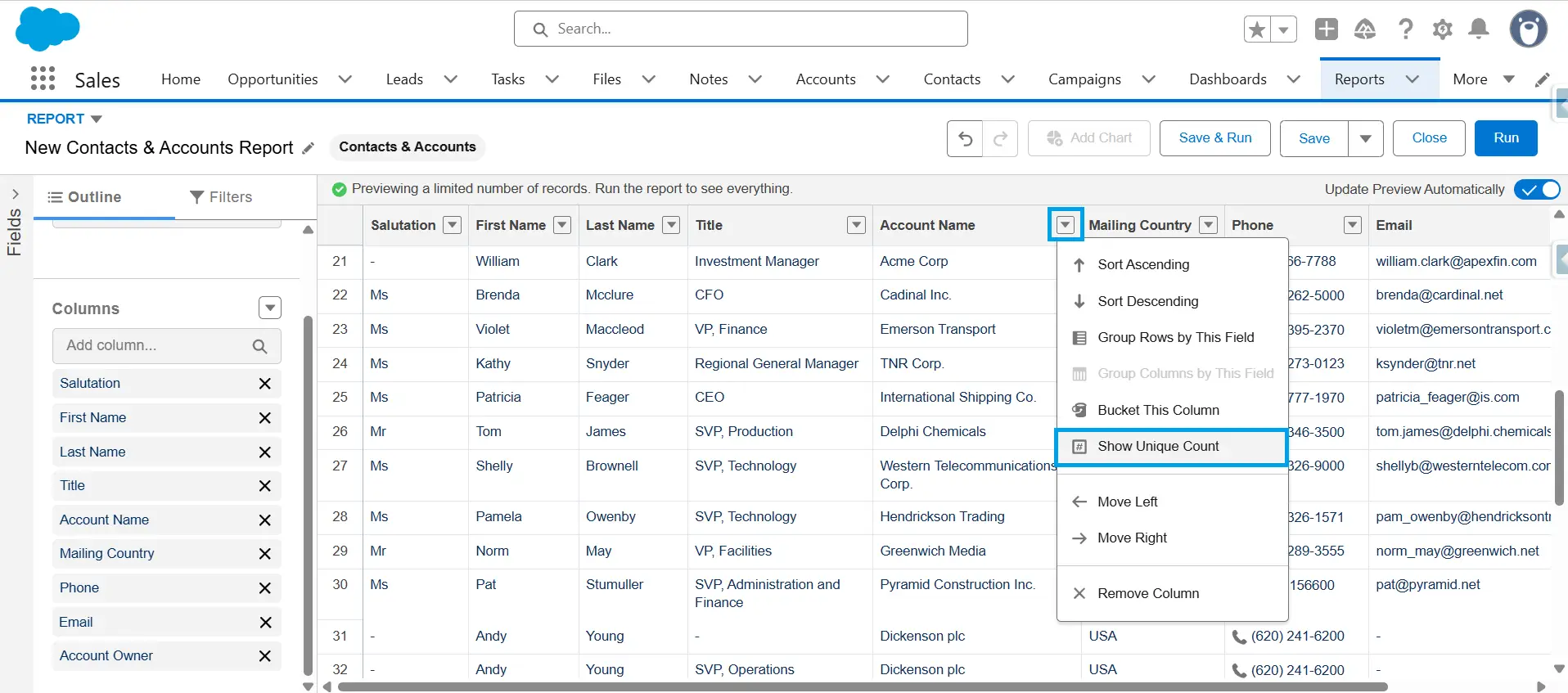Click the global Search field

click(741, 29)
